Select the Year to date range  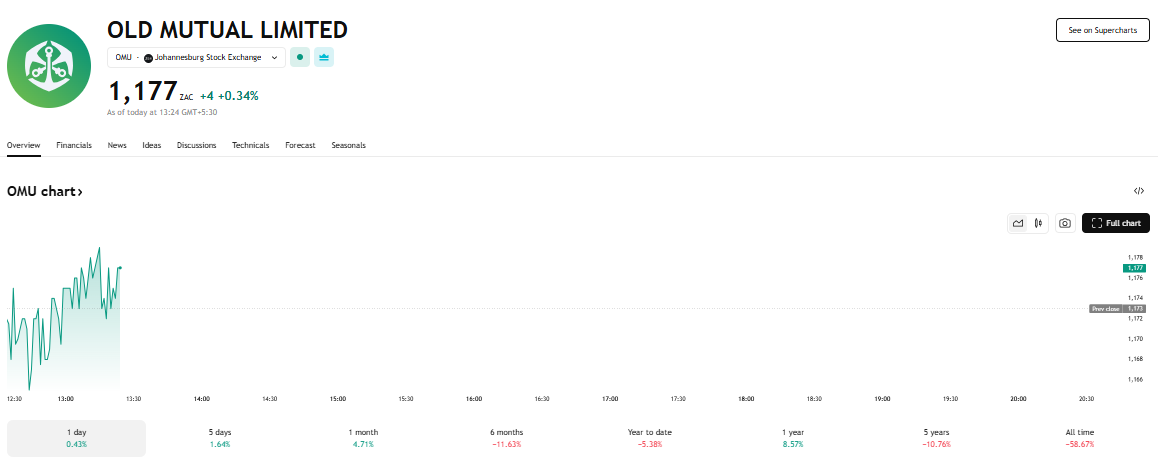tap(649, 437)
